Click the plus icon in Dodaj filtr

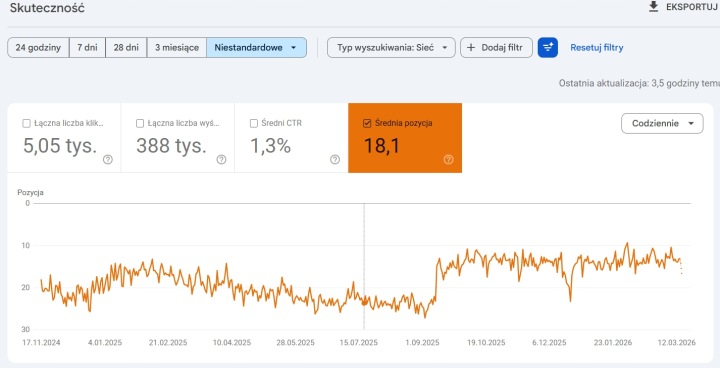(x=471, y=47)
